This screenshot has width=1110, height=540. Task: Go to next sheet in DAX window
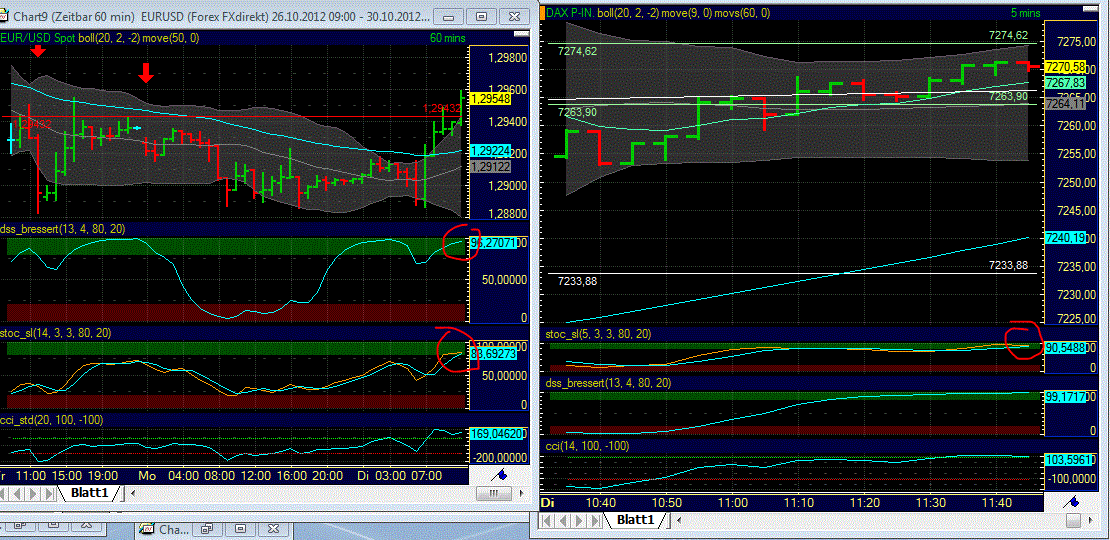(579, 521)
